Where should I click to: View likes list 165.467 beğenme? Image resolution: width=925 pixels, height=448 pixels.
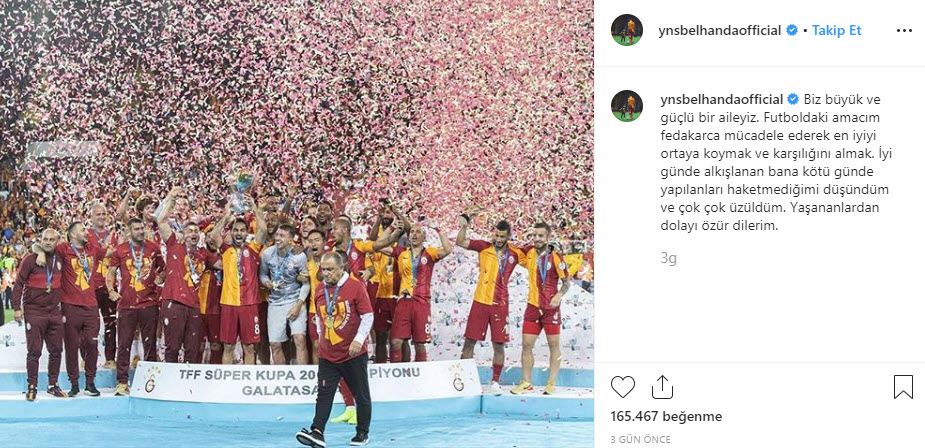[x=666, y=417]
